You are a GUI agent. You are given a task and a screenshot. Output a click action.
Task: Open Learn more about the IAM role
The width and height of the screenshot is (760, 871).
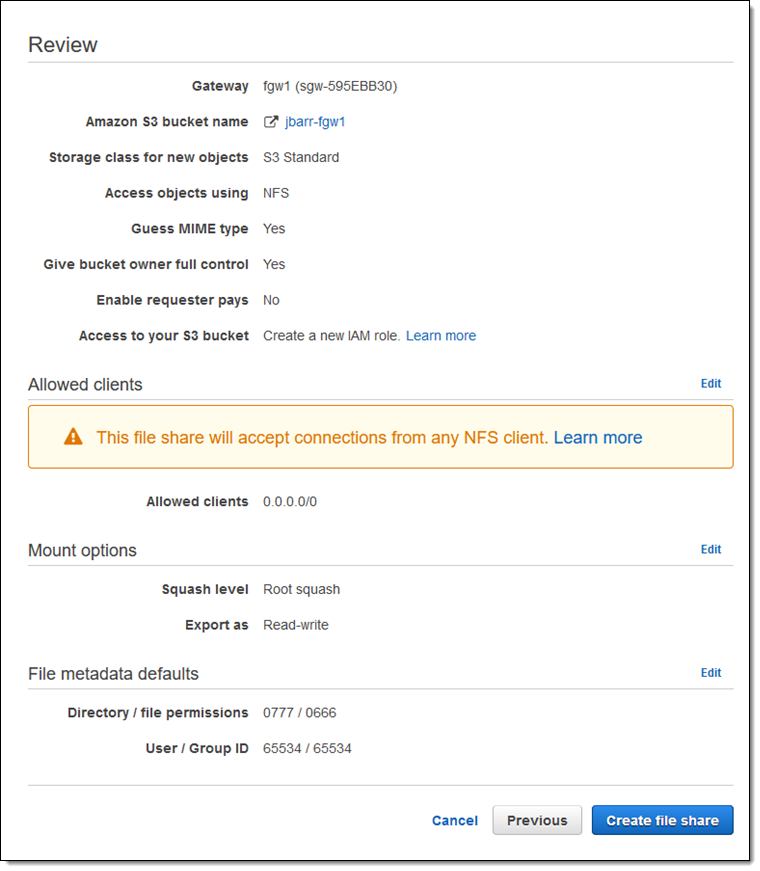coord(441,336)
